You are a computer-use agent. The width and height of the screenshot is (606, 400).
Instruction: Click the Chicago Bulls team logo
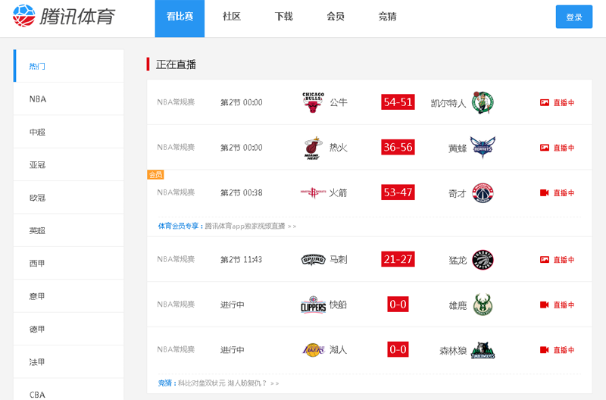pyautogui.click(x=313, y=102)
